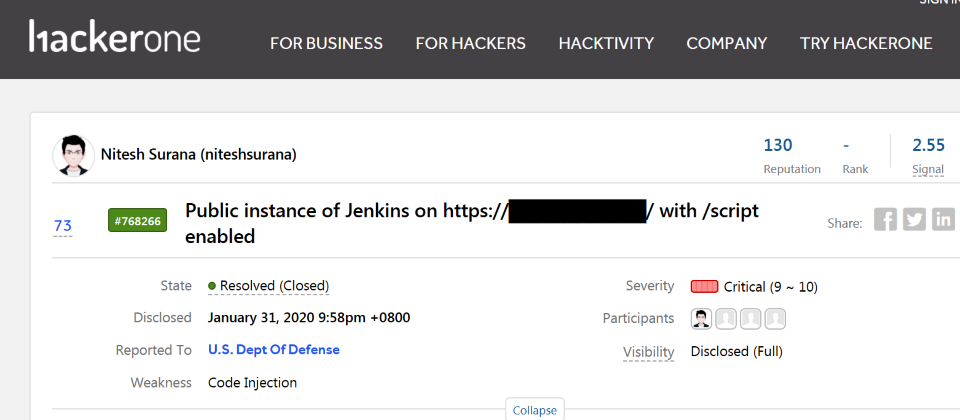The image size is (960, 420).
Task: Open the COMPANY menu
Action: (x=727, y=43)
